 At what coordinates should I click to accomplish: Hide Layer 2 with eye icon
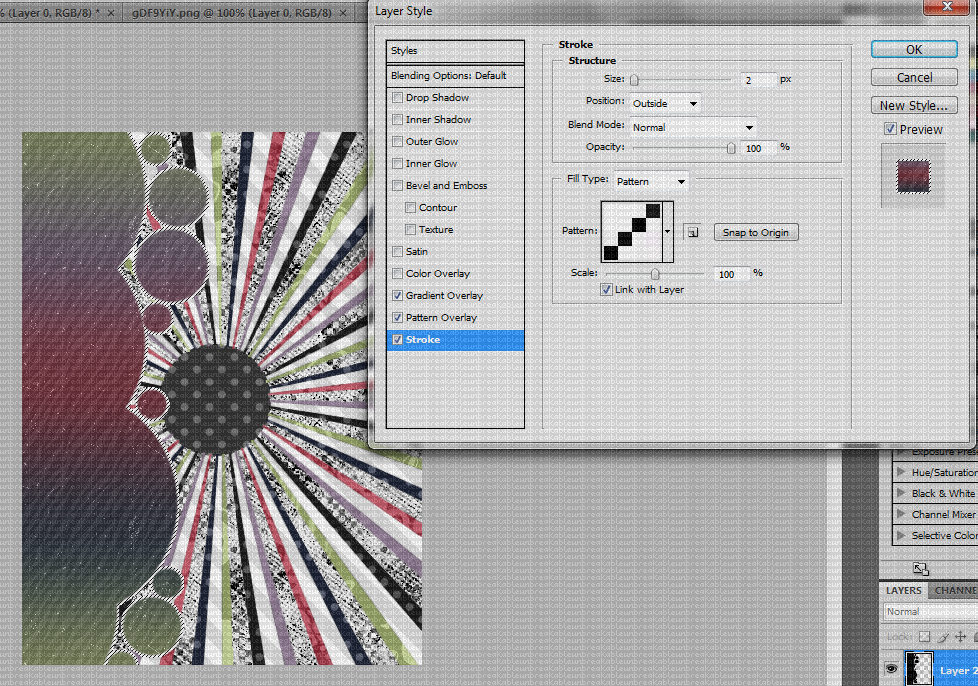tap(891, 669)
